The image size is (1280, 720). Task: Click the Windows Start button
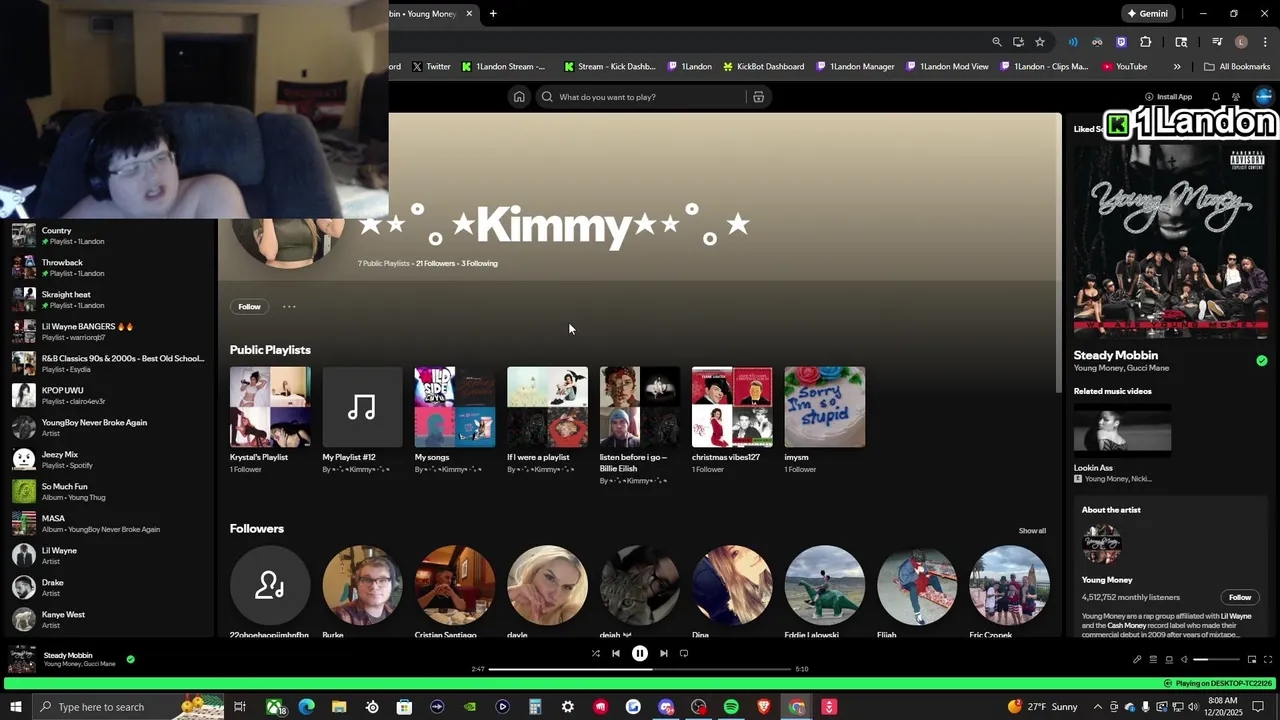point(15,707)
